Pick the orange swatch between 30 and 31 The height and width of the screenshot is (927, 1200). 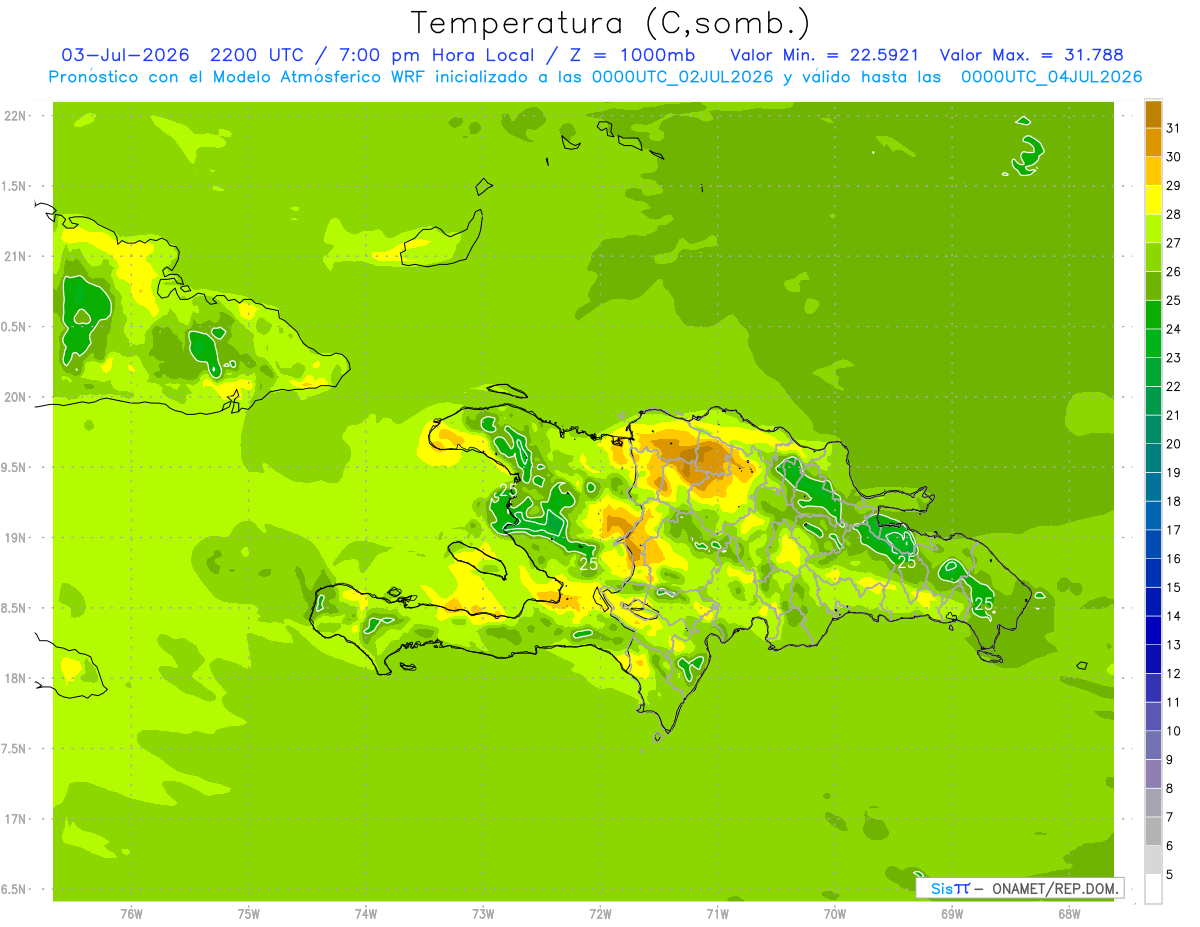(1153, 143)
